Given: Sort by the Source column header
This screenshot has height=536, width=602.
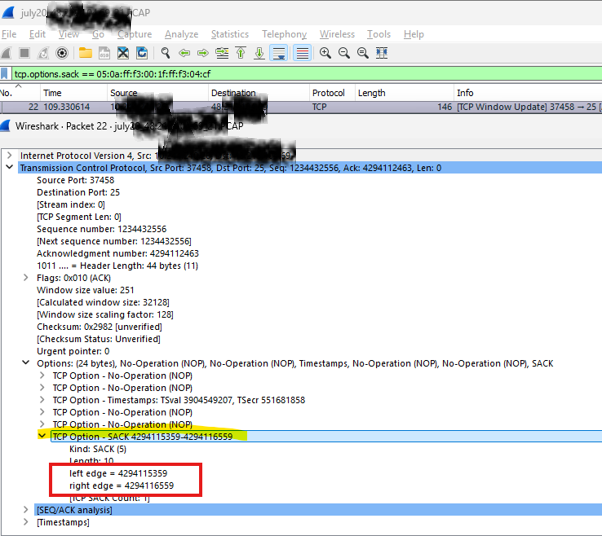Looking at the screenshot, I should click(158, 93).
